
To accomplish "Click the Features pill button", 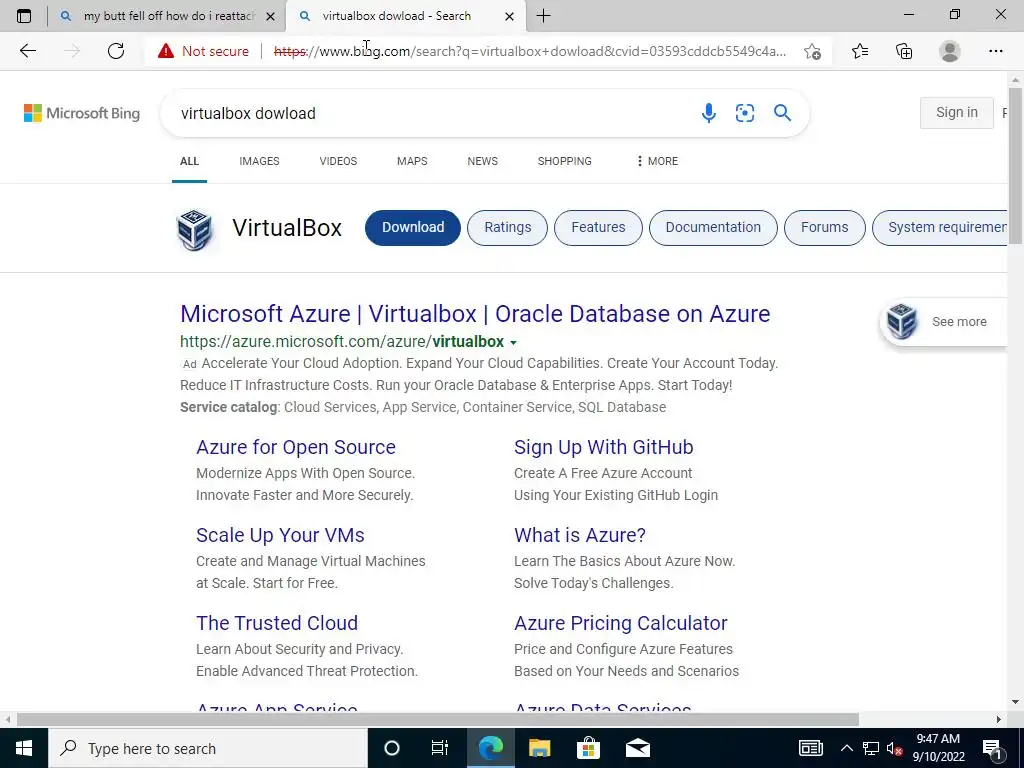I will click(x=598, y=228).
